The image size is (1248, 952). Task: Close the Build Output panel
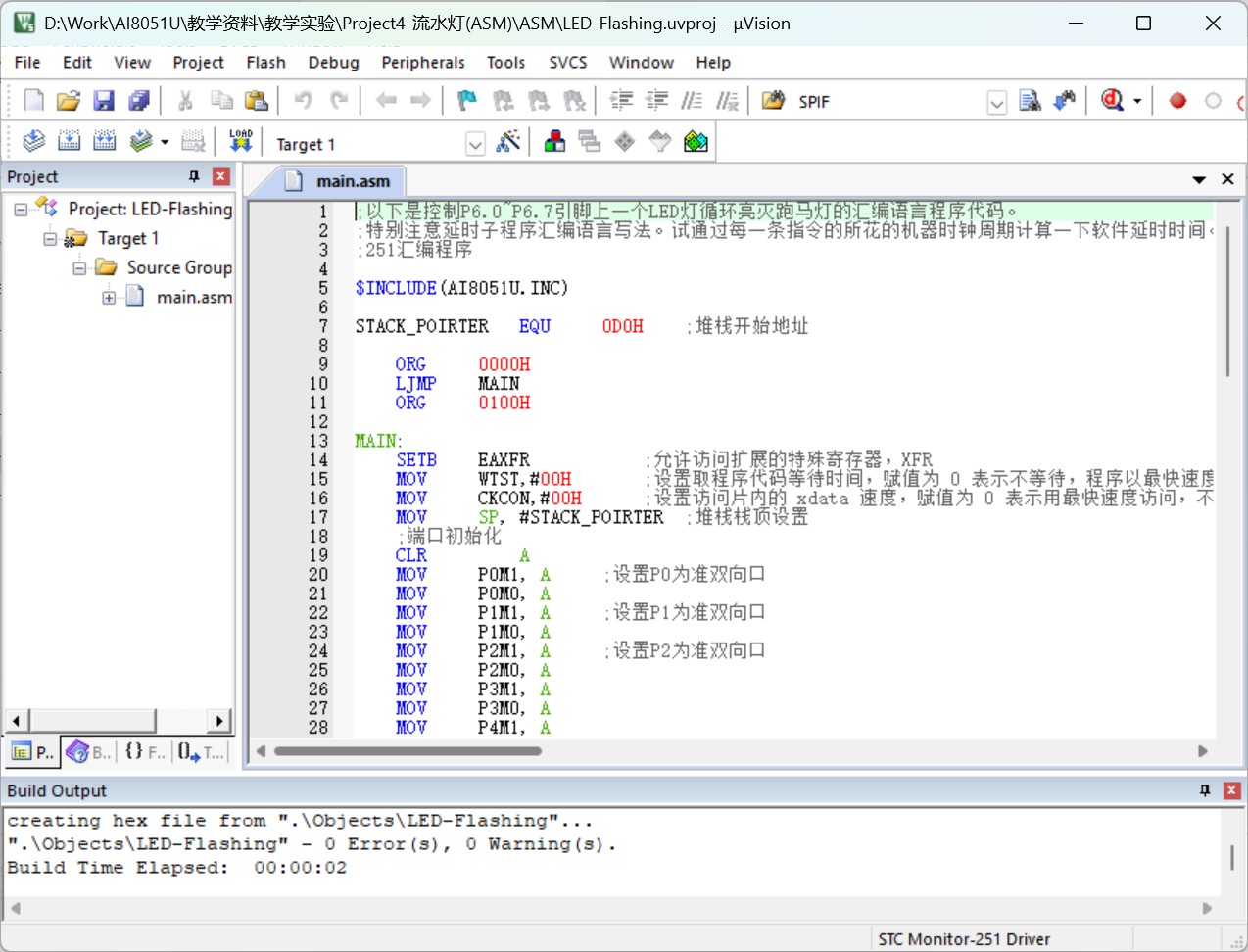coord(1232,790)
